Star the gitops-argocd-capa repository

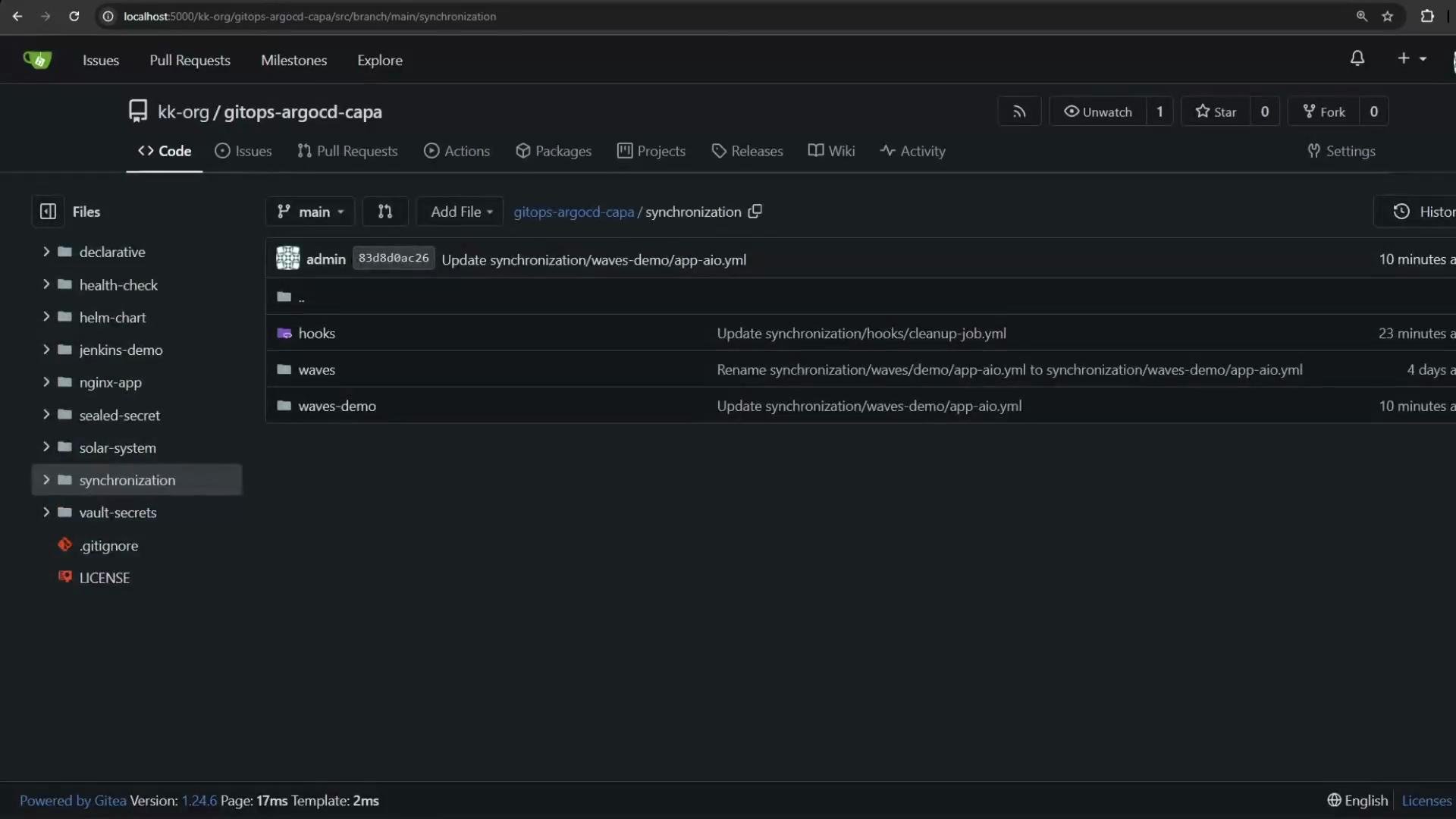[x=1216, y=111]
